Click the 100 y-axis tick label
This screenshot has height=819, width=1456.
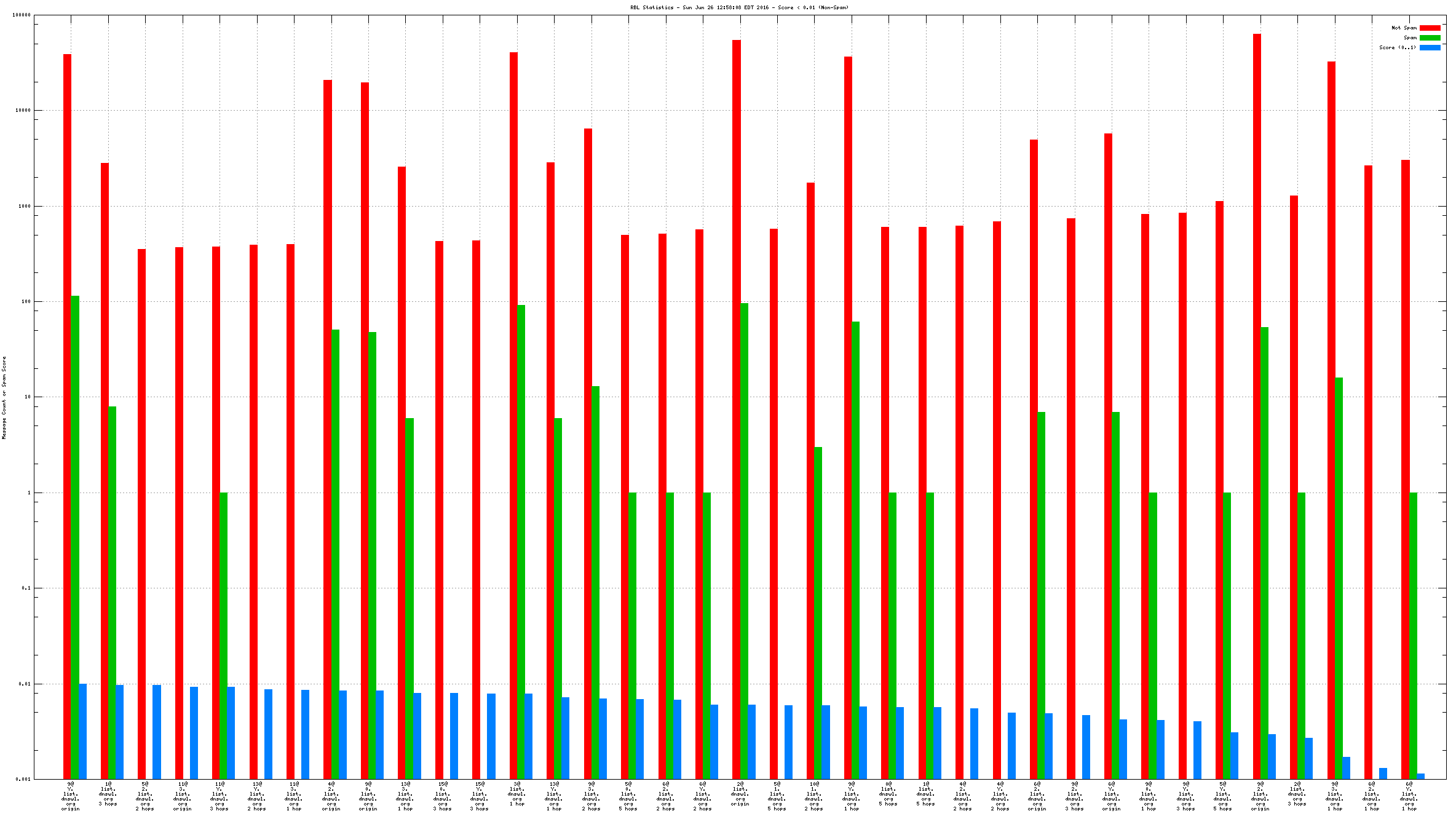pos(26,301)
